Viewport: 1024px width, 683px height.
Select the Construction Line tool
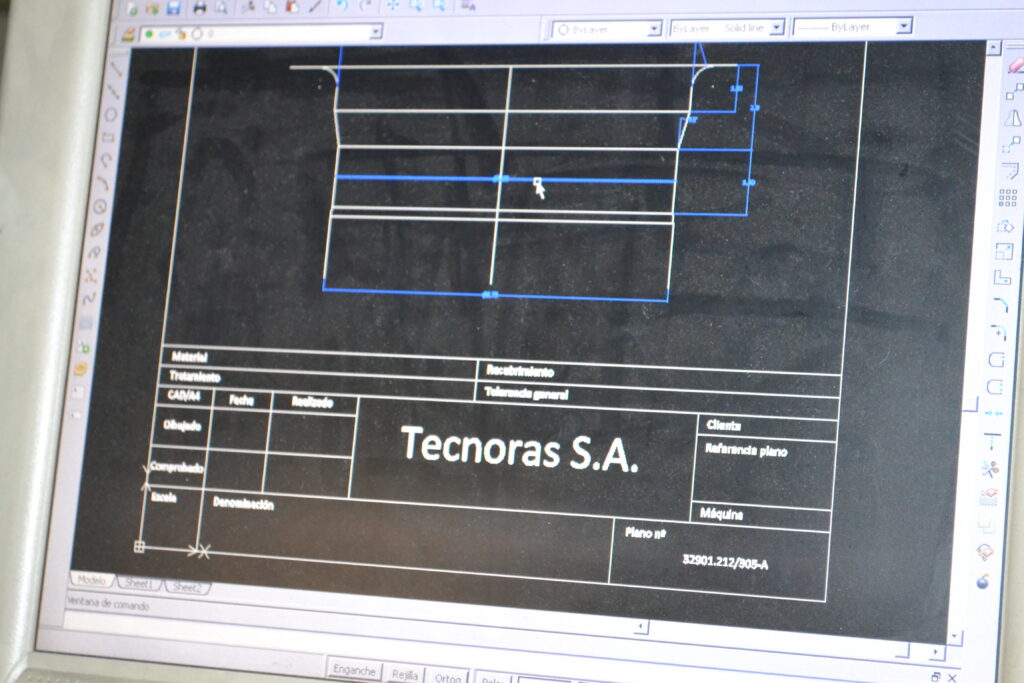114,91
